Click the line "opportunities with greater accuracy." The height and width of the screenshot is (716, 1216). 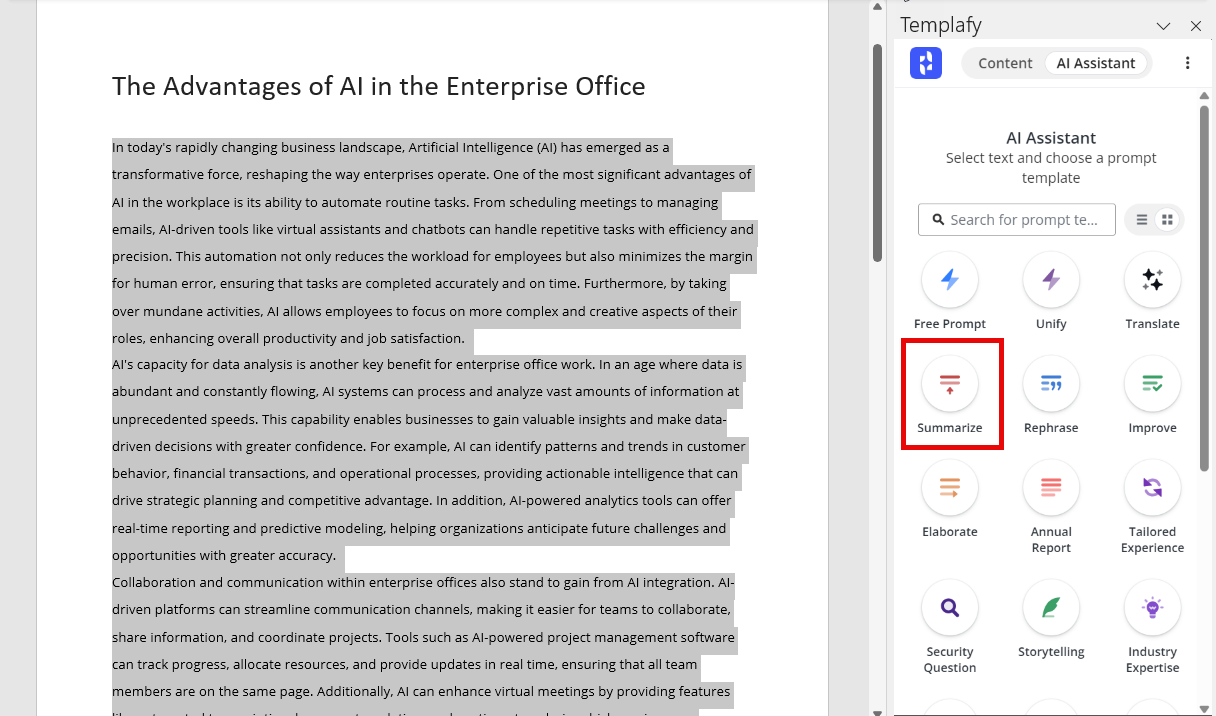click(x=224, y=556)
